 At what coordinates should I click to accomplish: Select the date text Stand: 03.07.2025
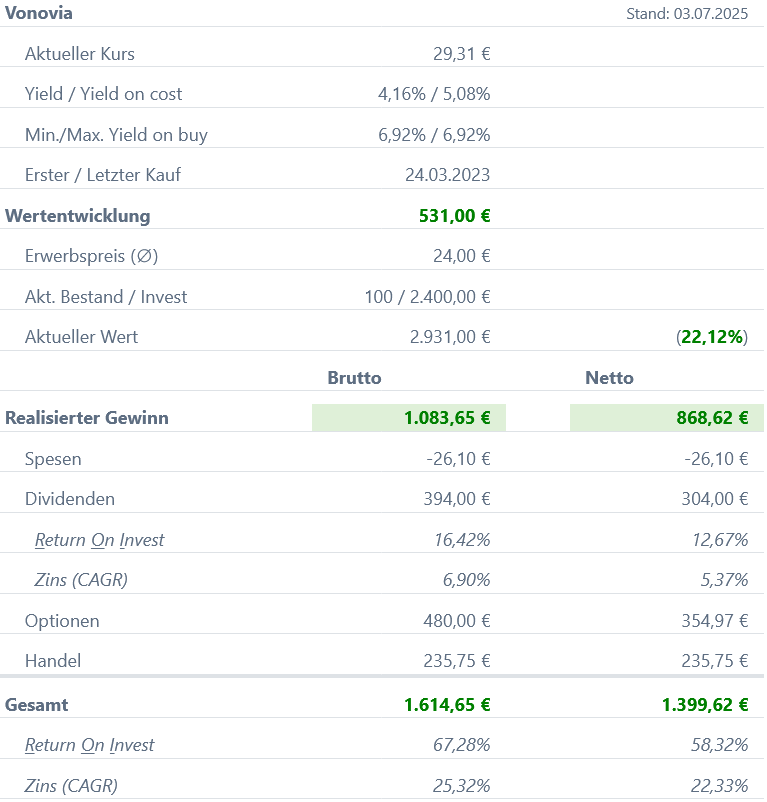click(687, 13)
